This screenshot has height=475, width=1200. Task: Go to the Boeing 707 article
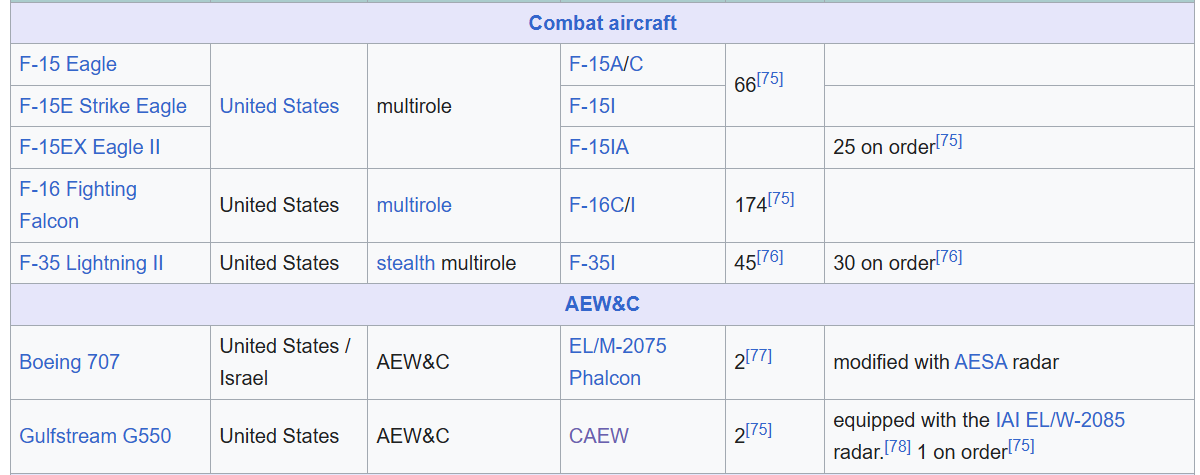[69, 362]
